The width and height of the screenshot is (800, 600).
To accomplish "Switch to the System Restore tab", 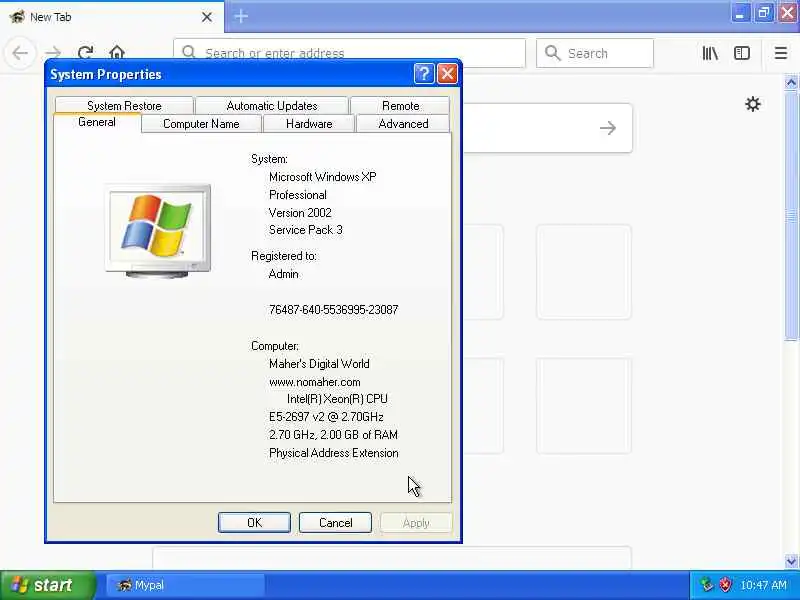I will click(124, 106).
